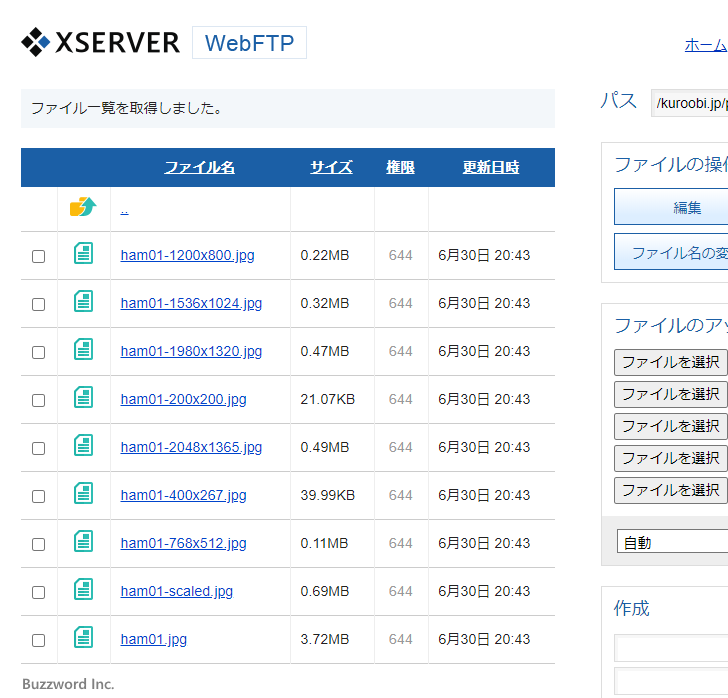The width and height of the screenshot is (728, 698).
Task: Click the fifth ファイルを選択 upload button
Action: point(671,490)
